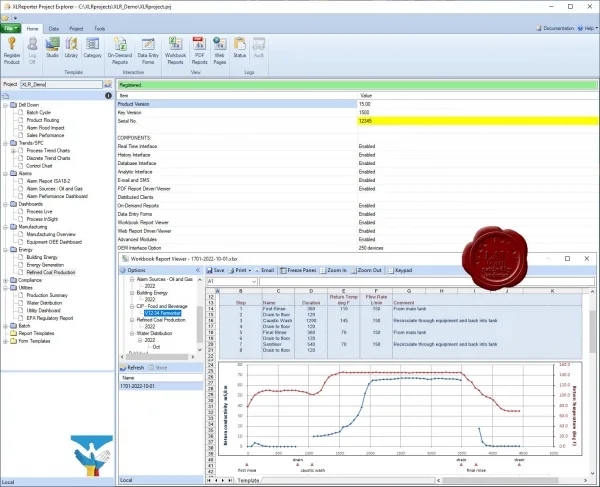Select V12-34 Fermenter node
Image resolution: width=600 pixels, height=487 pixels.
(x=163, y=313)
